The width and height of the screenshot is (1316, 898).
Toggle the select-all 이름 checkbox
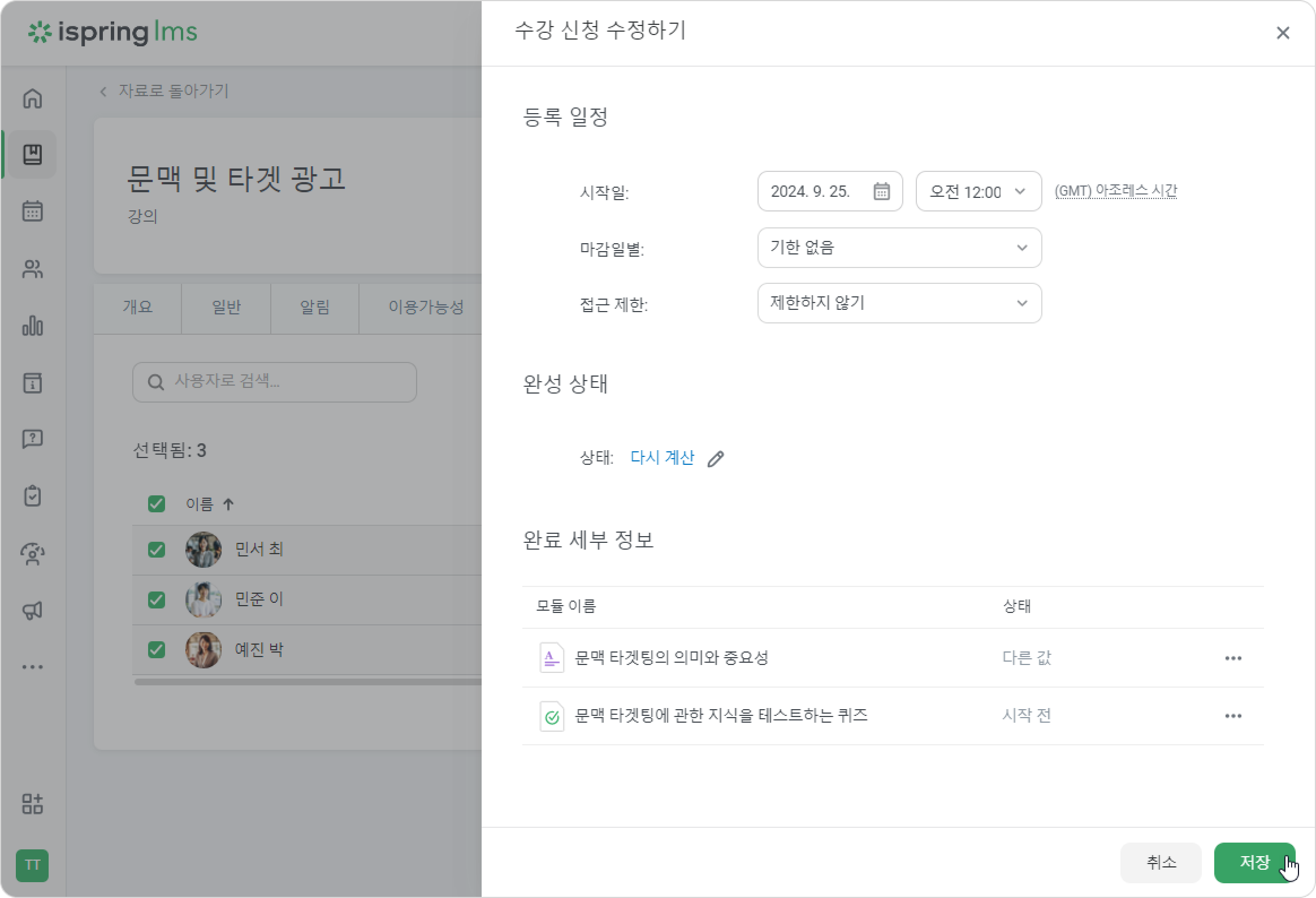(156, 504)
